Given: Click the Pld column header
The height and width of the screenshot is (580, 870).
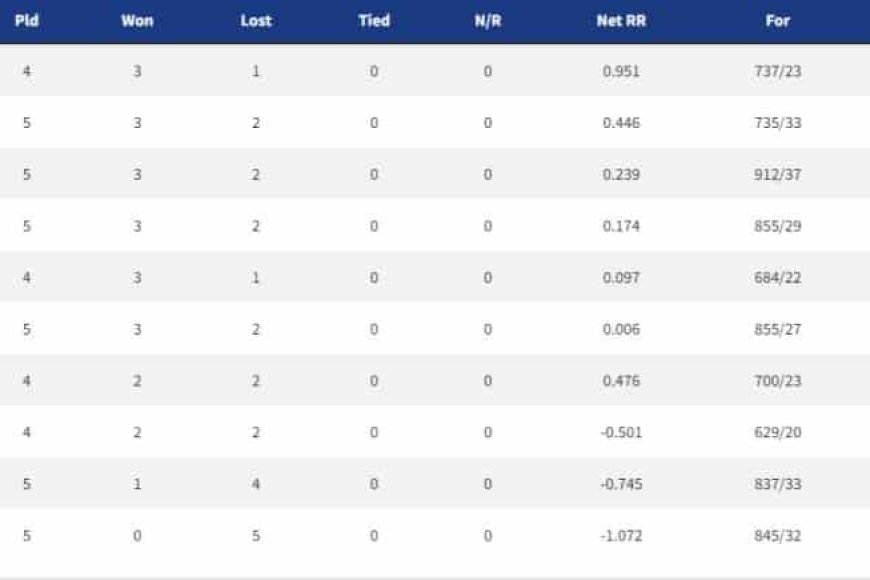Looking at the screenshot, I should (27, 21).
